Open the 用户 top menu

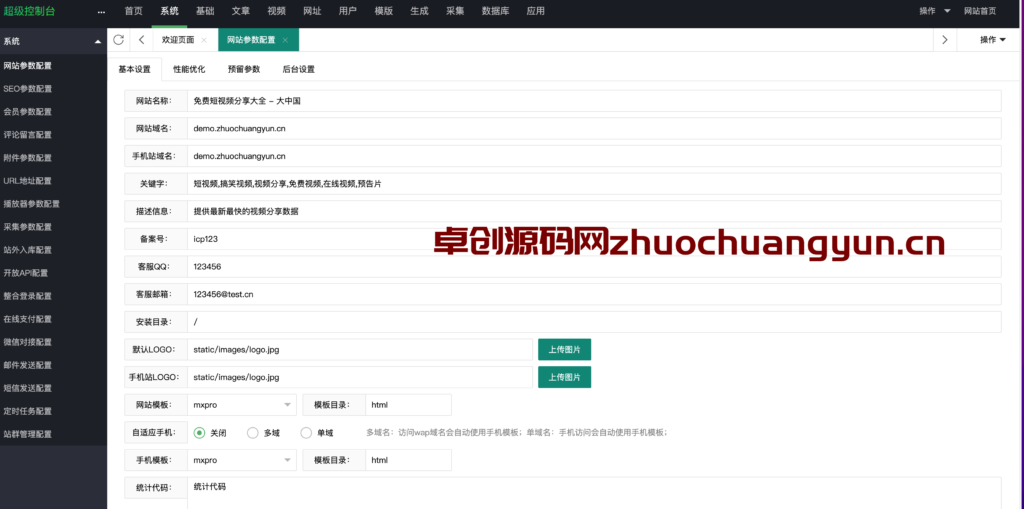coord(348,11)
